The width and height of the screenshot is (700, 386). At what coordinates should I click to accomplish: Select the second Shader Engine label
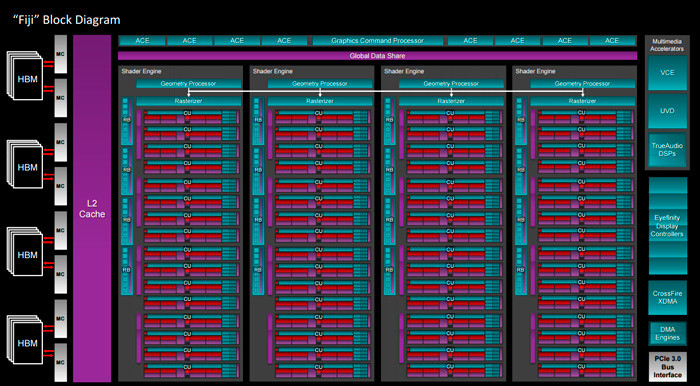pyautogui.click(x=273, y=71)
